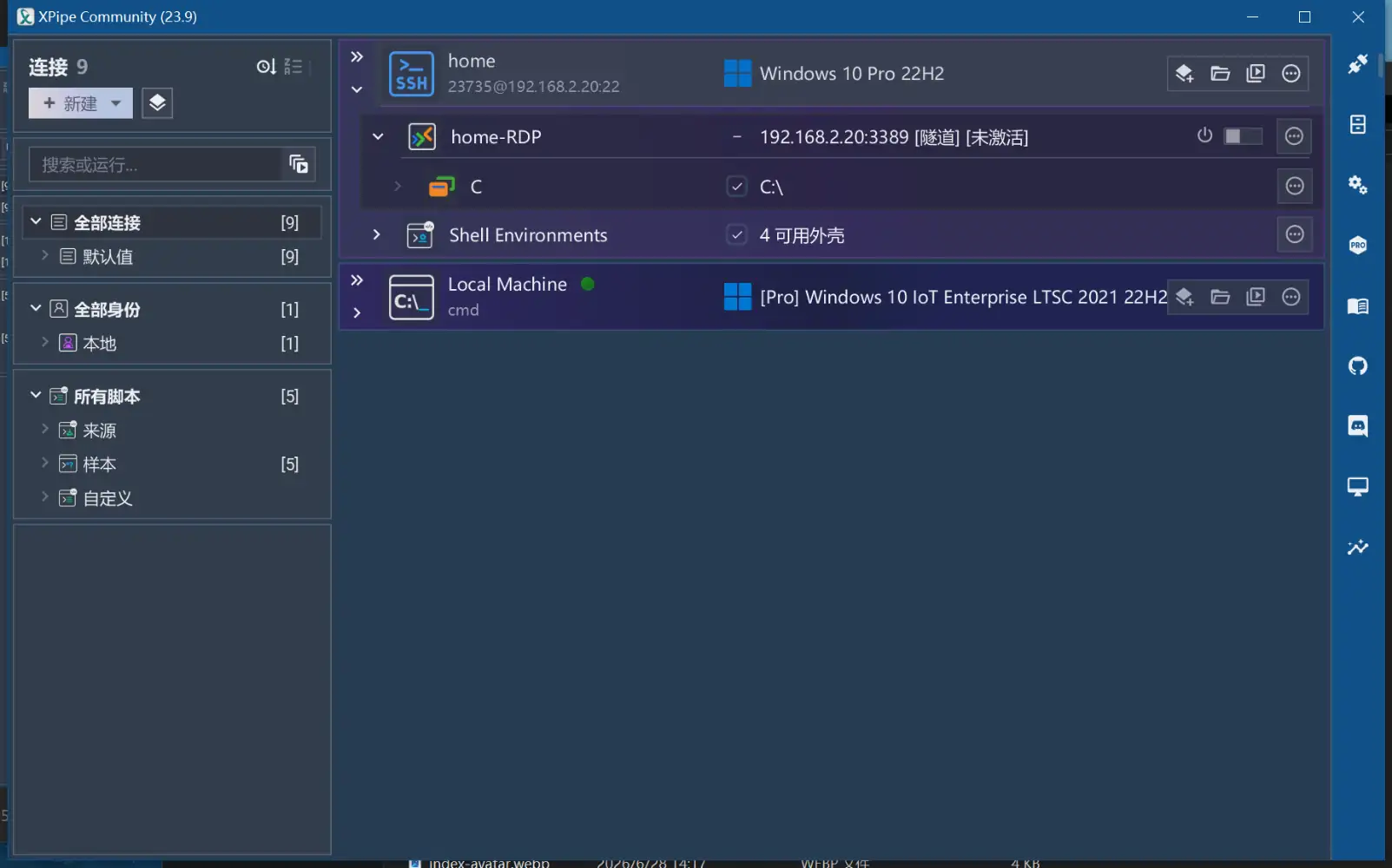This screenshot has width=1392, height=868.
Task: Expand the Shell Environments entry
Action: (x=376, y=235)
